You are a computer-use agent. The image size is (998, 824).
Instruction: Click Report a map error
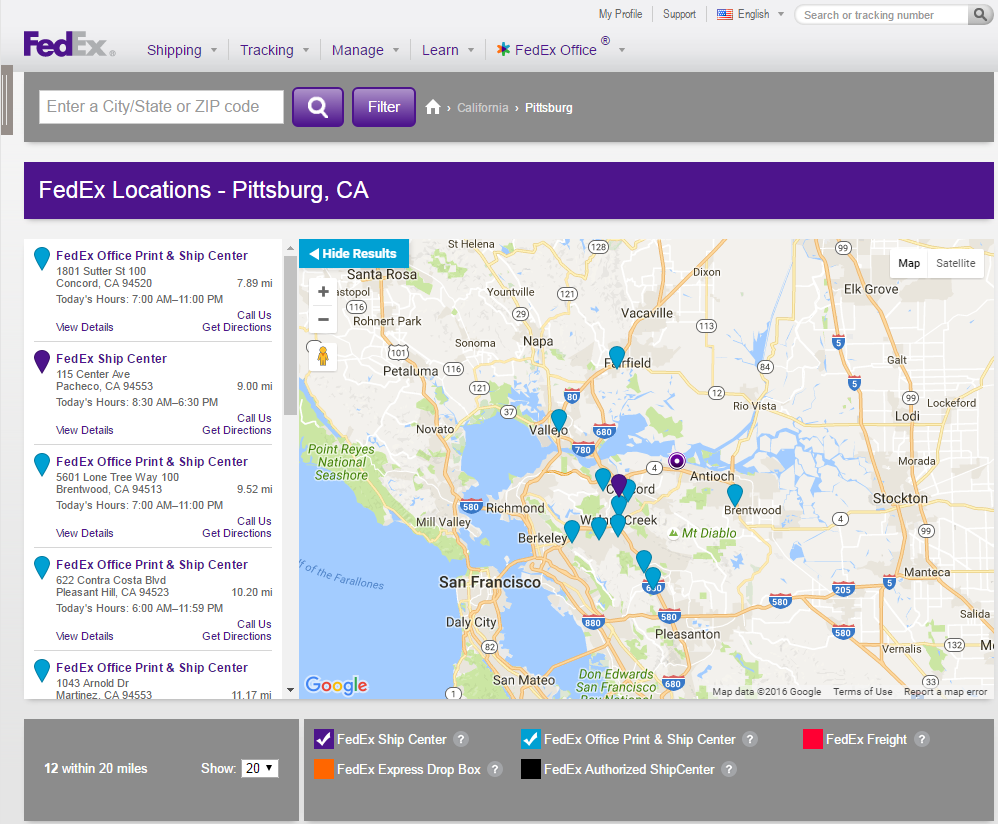point(945,692)
